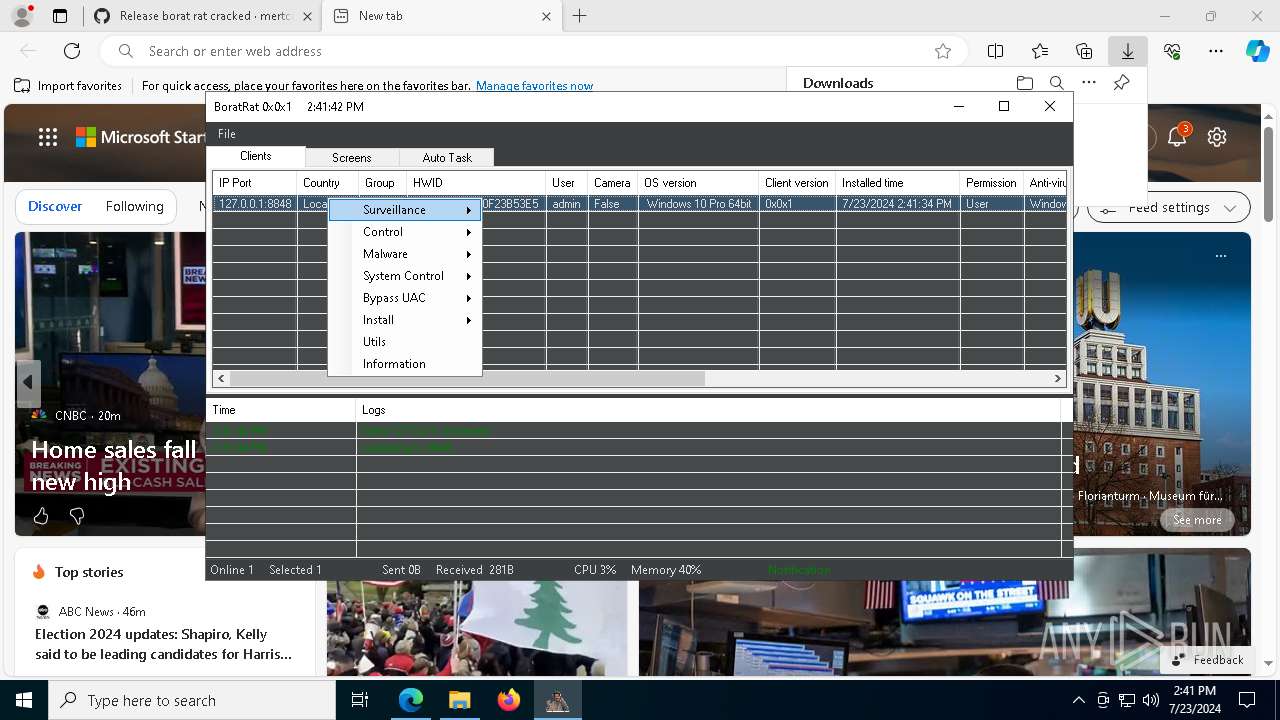
Task: Open Microsoft Start page settings gear
Action: [x=1217, y=137]
